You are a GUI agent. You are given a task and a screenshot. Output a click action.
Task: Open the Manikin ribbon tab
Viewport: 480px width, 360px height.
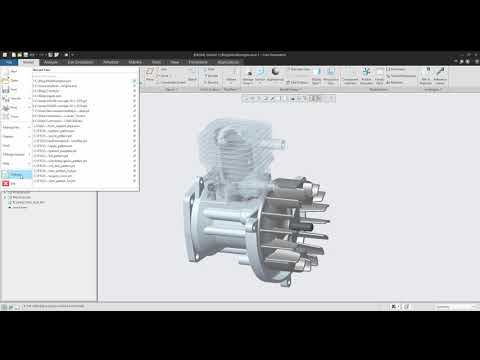click(135, 62)
